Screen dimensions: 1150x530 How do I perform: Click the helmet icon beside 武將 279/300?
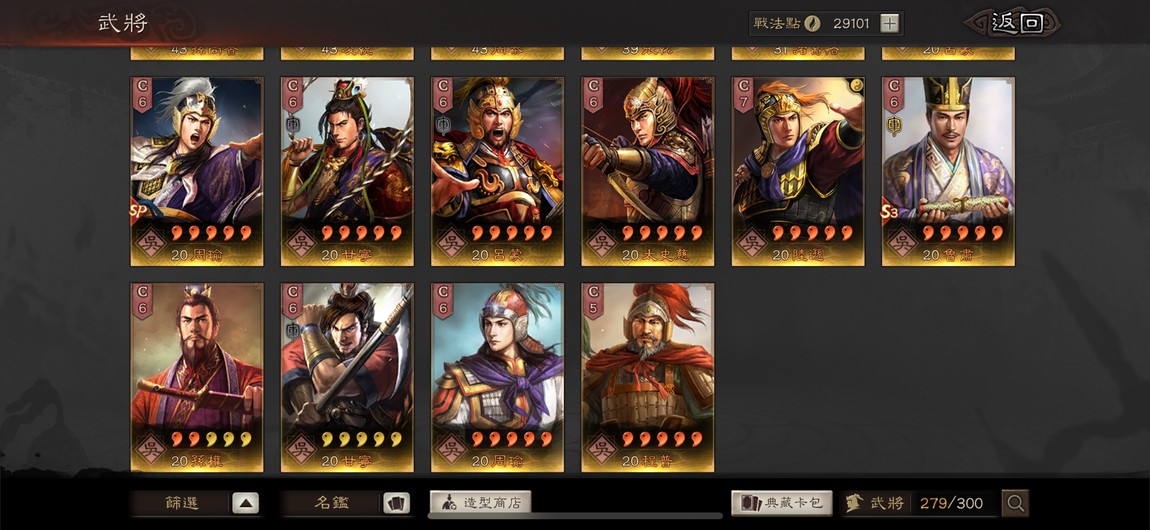coord(854,503)
